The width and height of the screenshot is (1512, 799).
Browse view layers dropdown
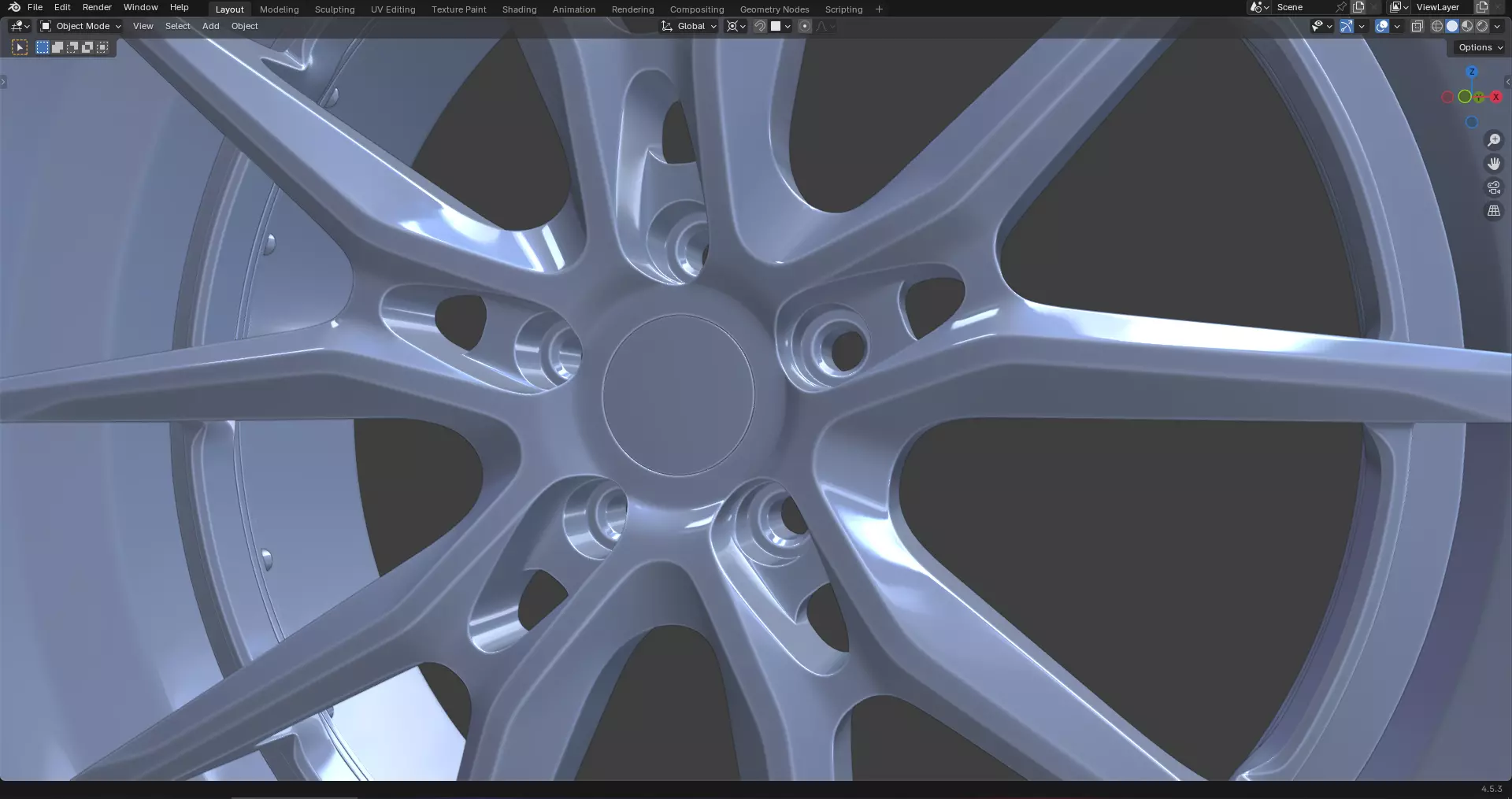pos(1399,7)
